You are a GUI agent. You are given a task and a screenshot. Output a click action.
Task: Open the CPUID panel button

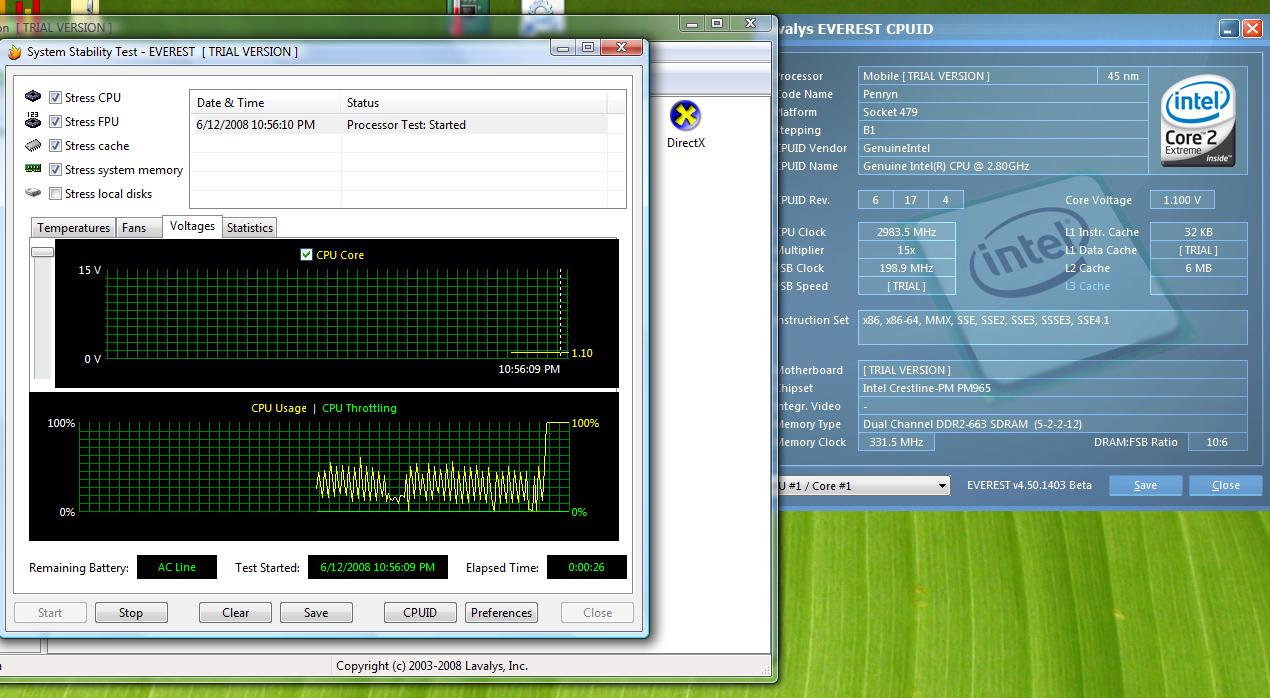pos(420,613)
